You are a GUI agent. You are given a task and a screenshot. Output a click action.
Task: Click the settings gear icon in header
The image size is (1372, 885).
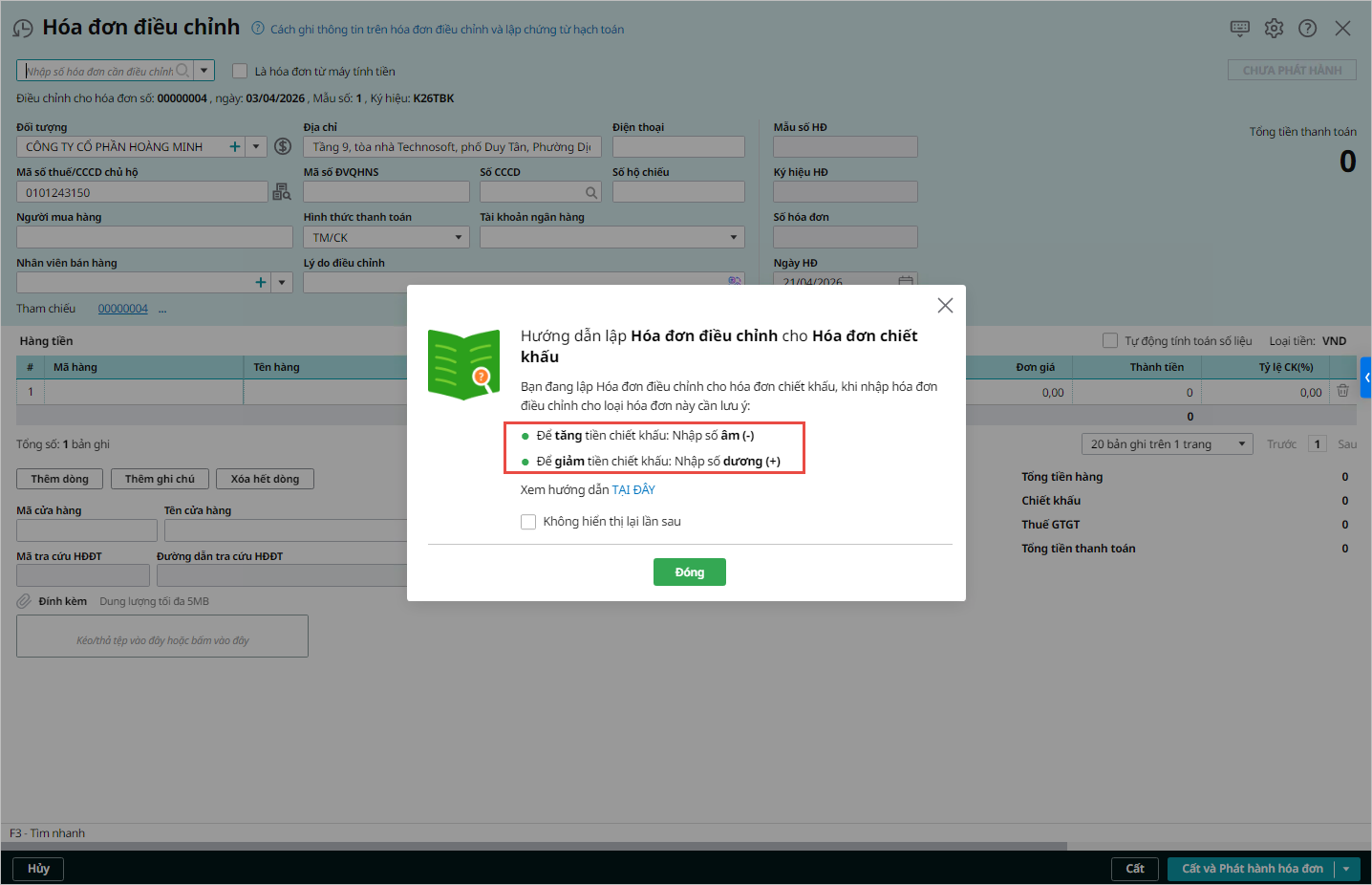1274,29
